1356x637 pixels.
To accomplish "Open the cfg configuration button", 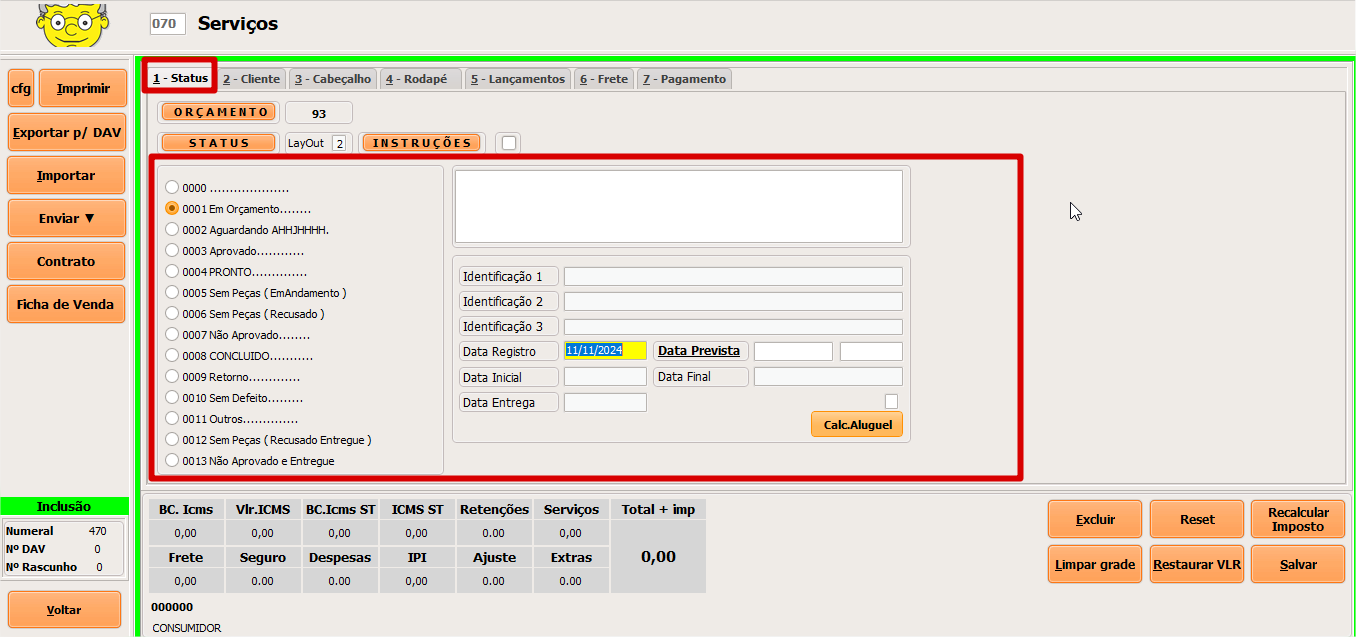I will 21,88.
